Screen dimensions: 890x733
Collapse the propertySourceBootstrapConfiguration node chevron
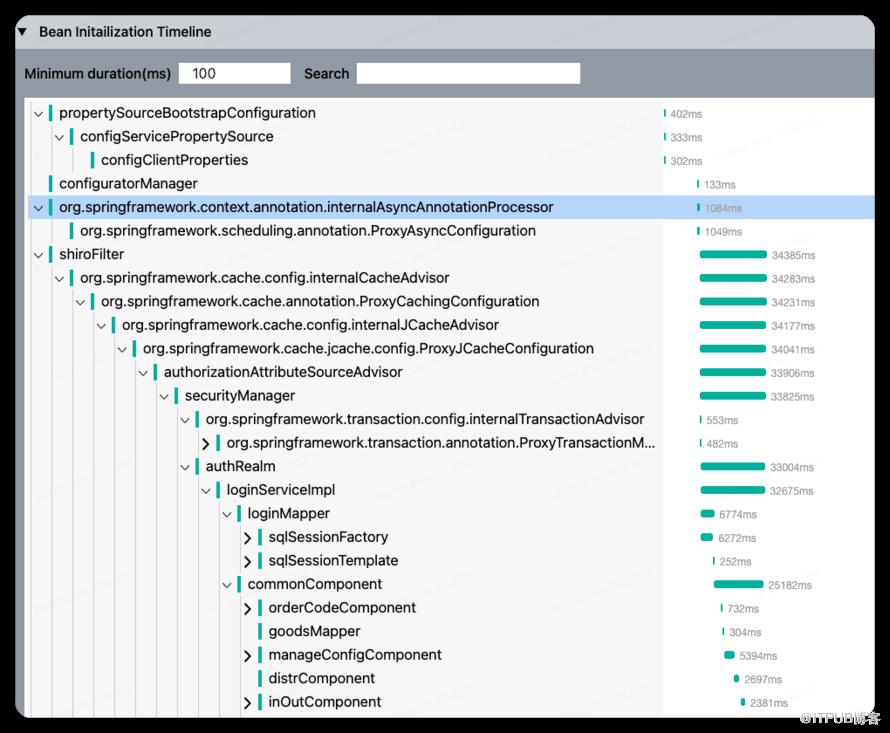pos(38,114)
